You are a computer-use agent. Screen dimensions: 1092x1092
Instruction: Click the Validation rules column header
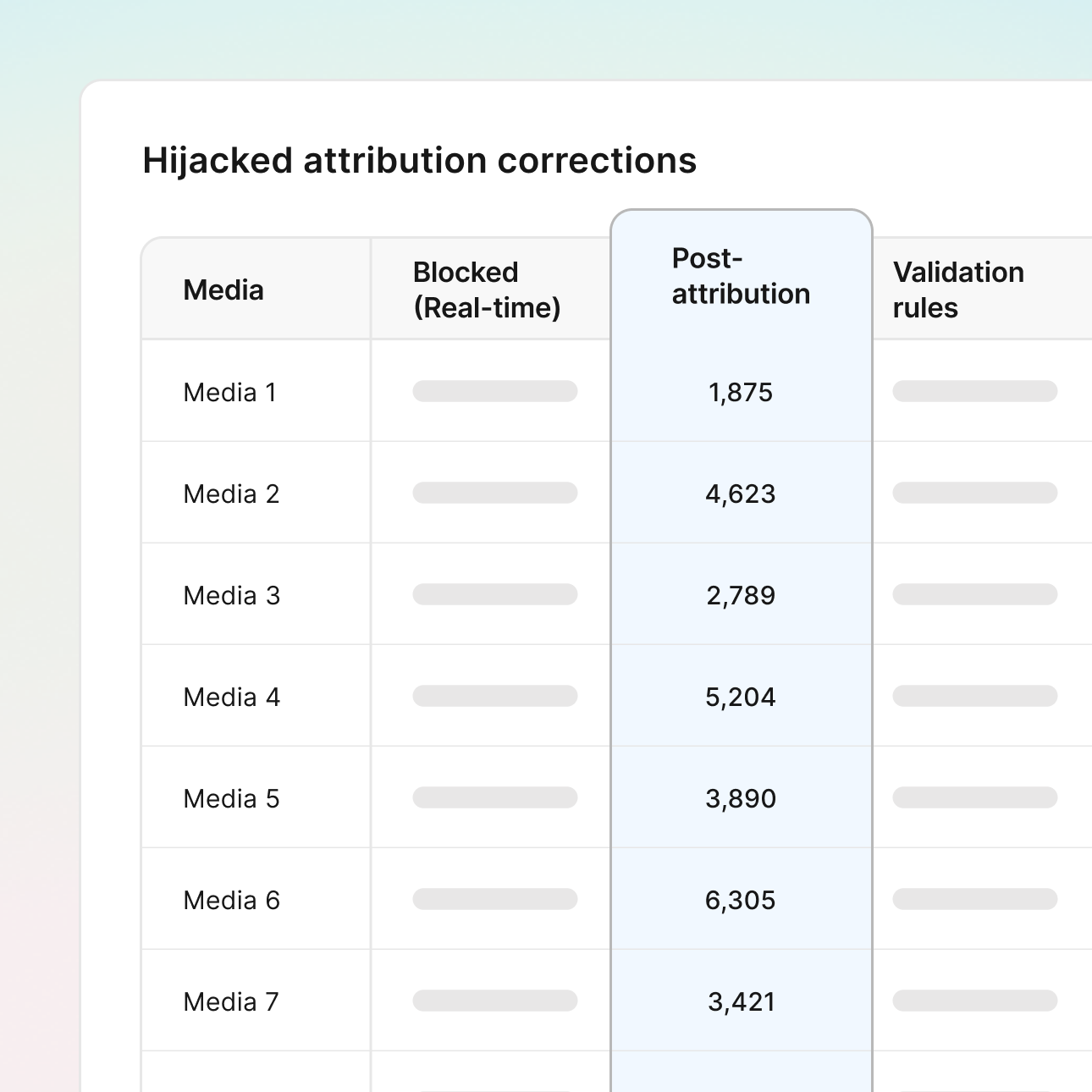tap(958, 290)
